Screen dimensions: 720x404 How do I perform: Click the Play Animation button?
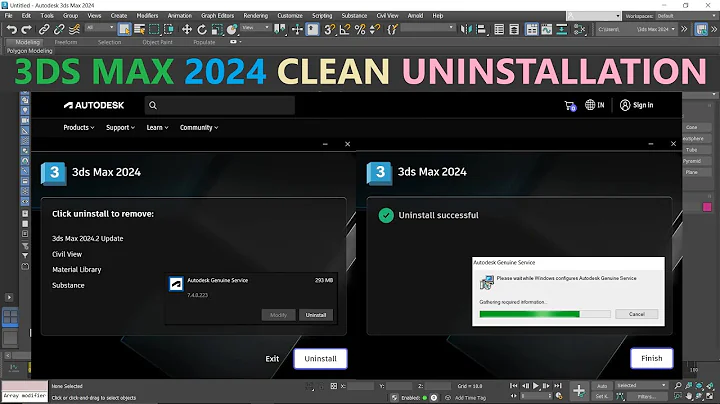coord(535,386)
